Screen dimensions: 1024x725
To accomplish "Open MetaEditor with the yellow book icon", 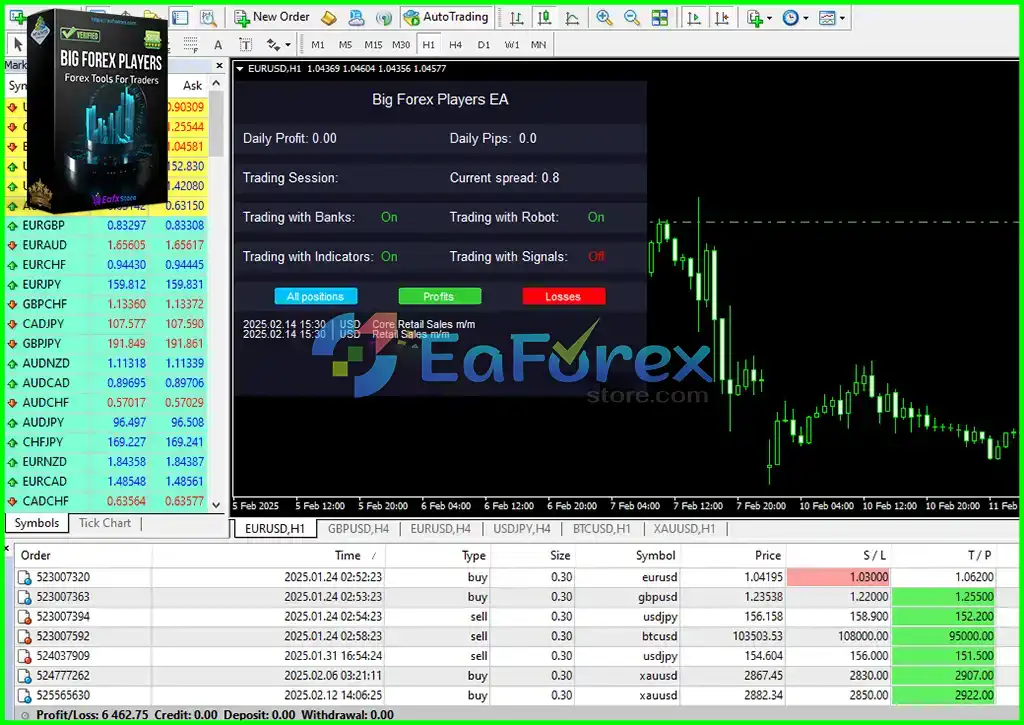I will 328,18.
